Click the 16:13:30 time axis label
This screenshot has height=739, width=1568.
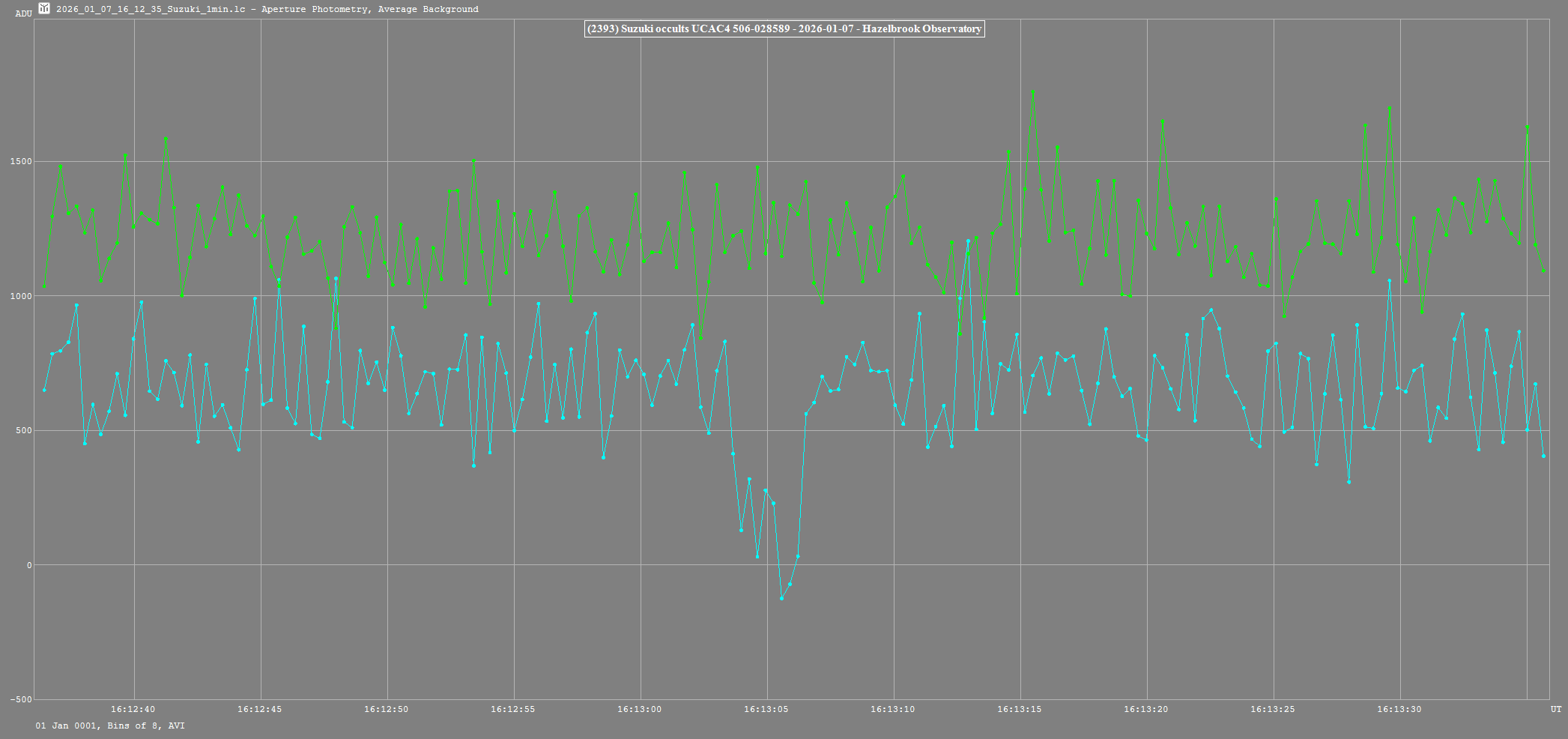[1399, 709]
